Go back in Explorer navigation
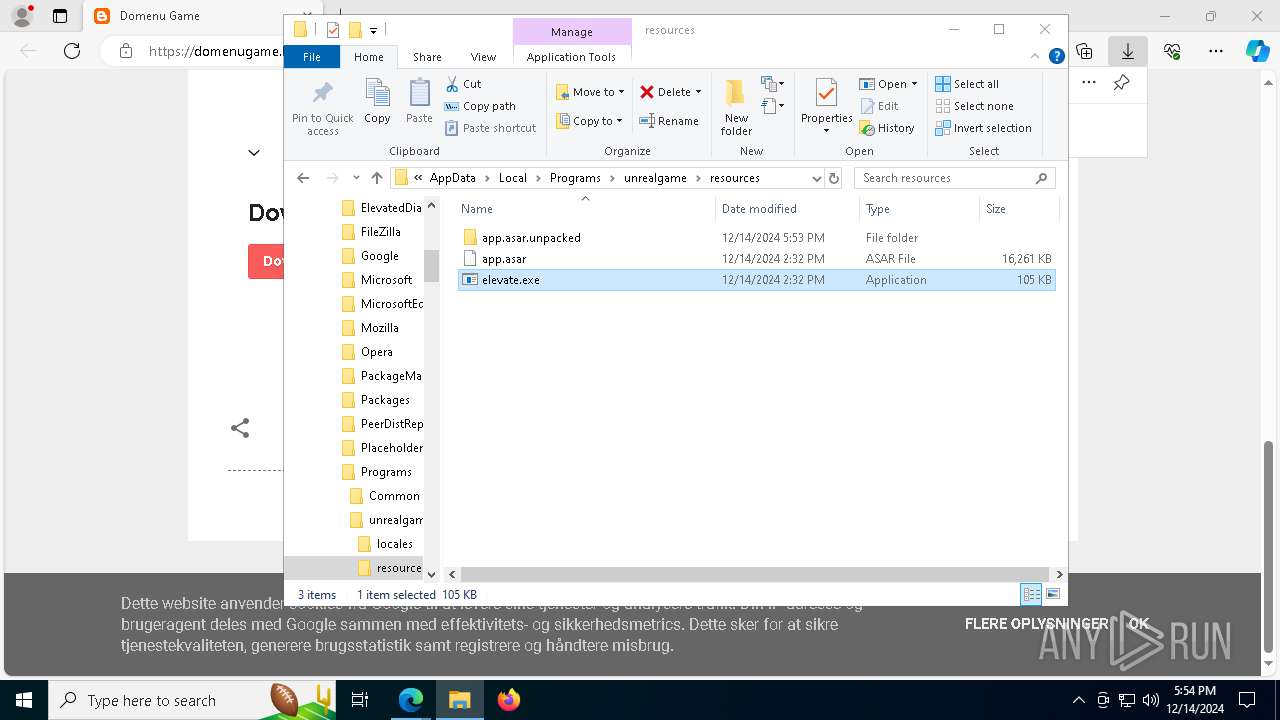1280x720 pixels. tap(303, 178)
